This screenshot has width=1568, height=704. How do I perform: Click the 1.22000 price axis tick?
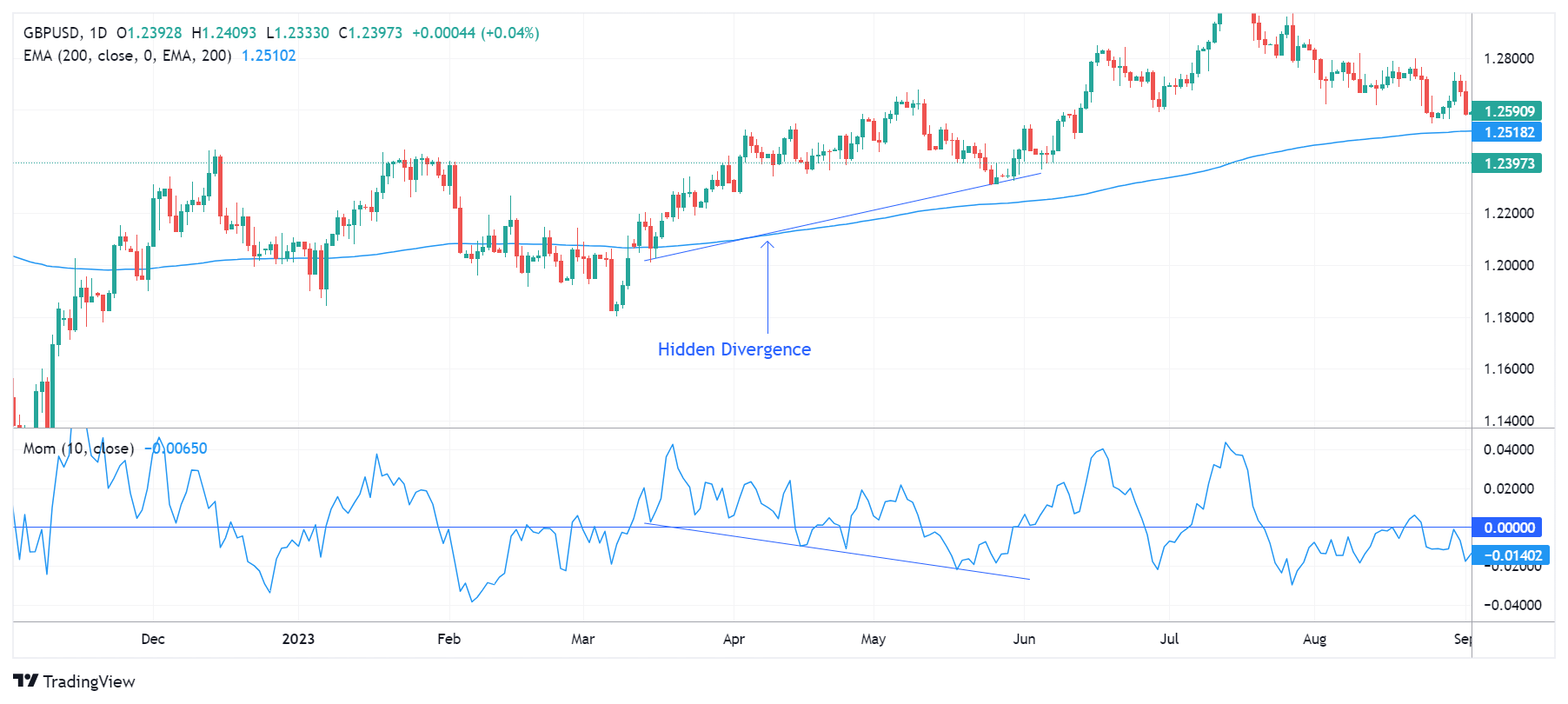(x=1509, y=213)
